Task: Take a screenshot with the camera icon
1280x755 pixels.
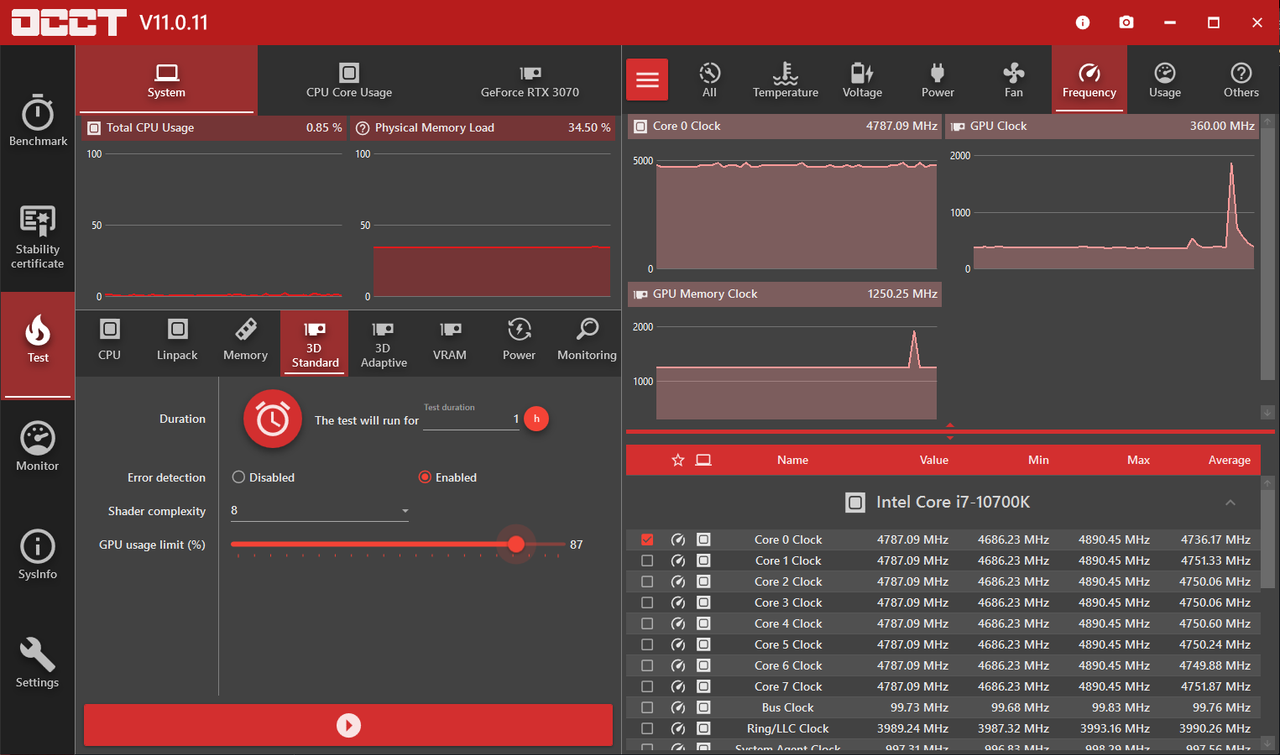Action: tap(1127, 22)
